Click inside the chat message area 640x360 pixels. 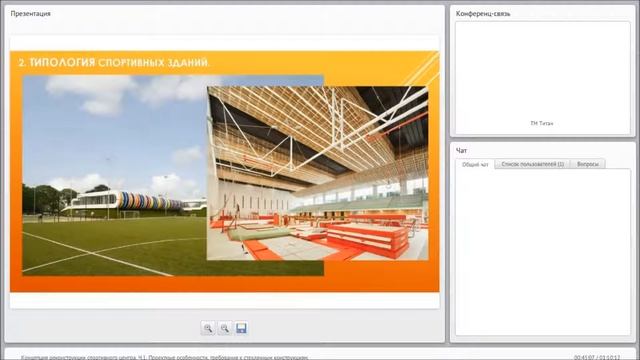point(543,252)
